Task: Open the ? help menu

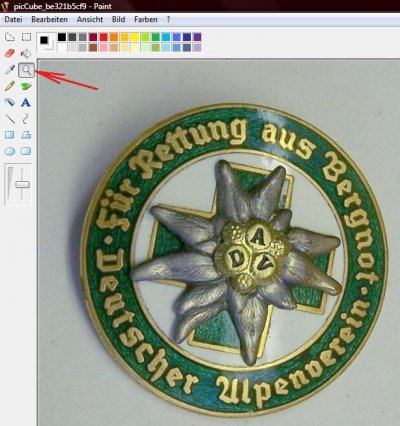Action: point(168,20)
